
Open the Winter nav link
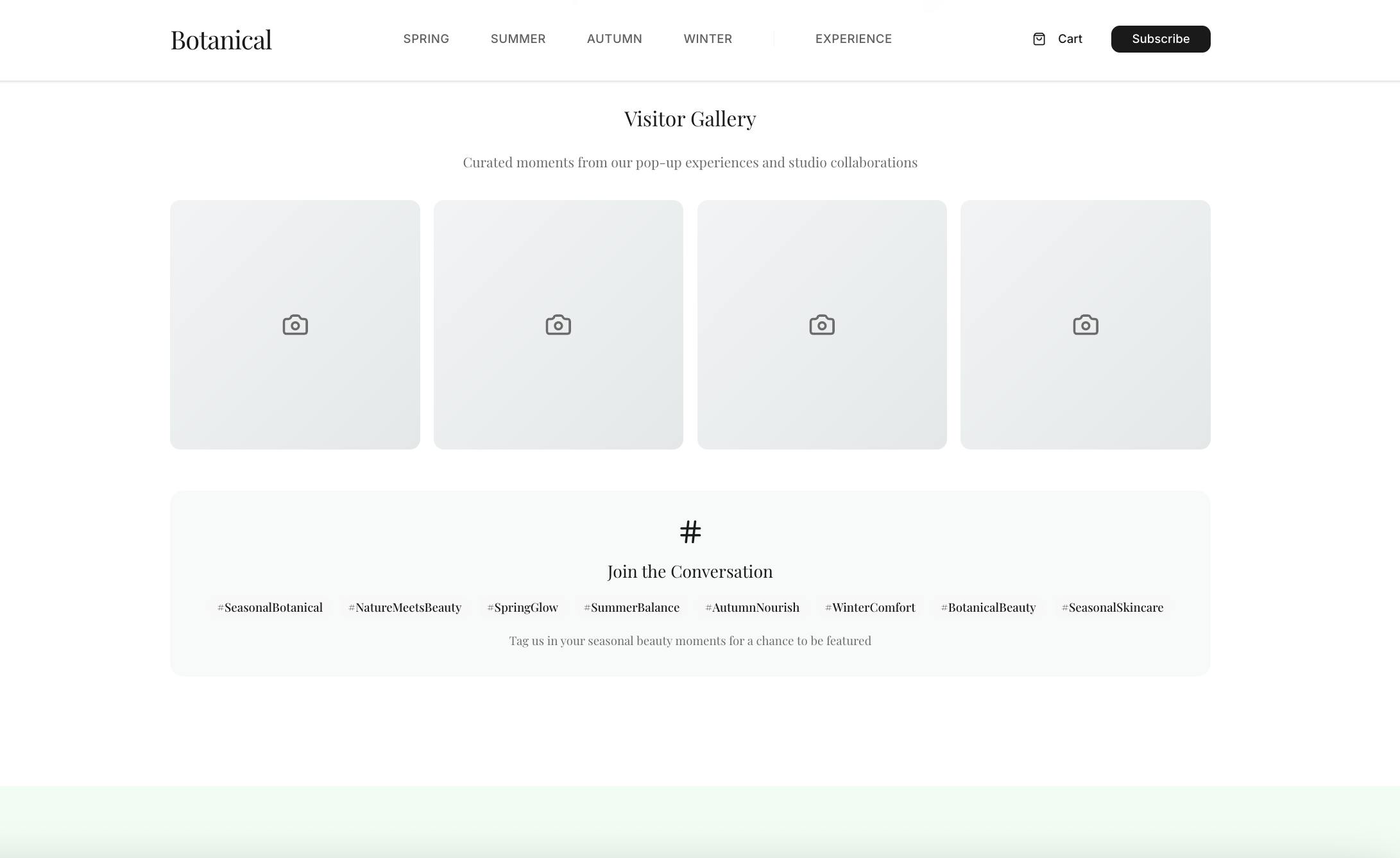pos(708,39)
